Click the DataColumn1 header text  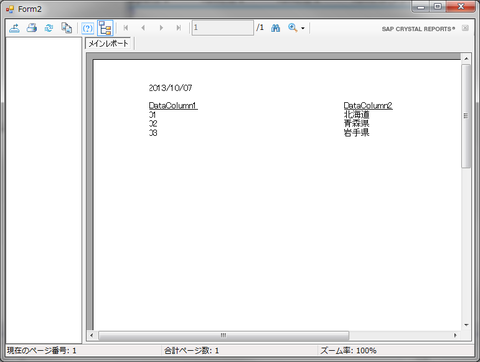173,106
